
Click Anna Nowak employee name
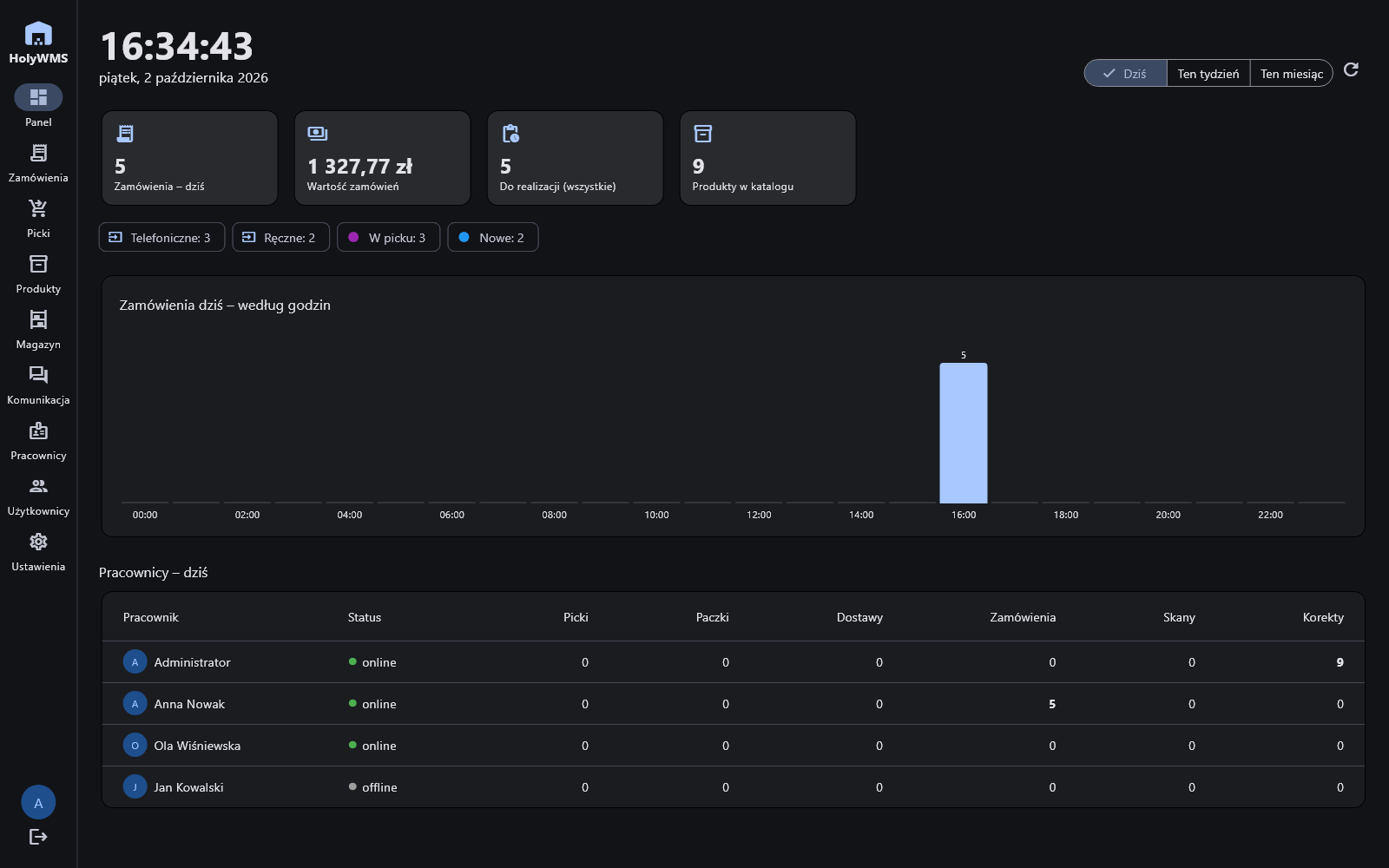(x=189, y=704)
